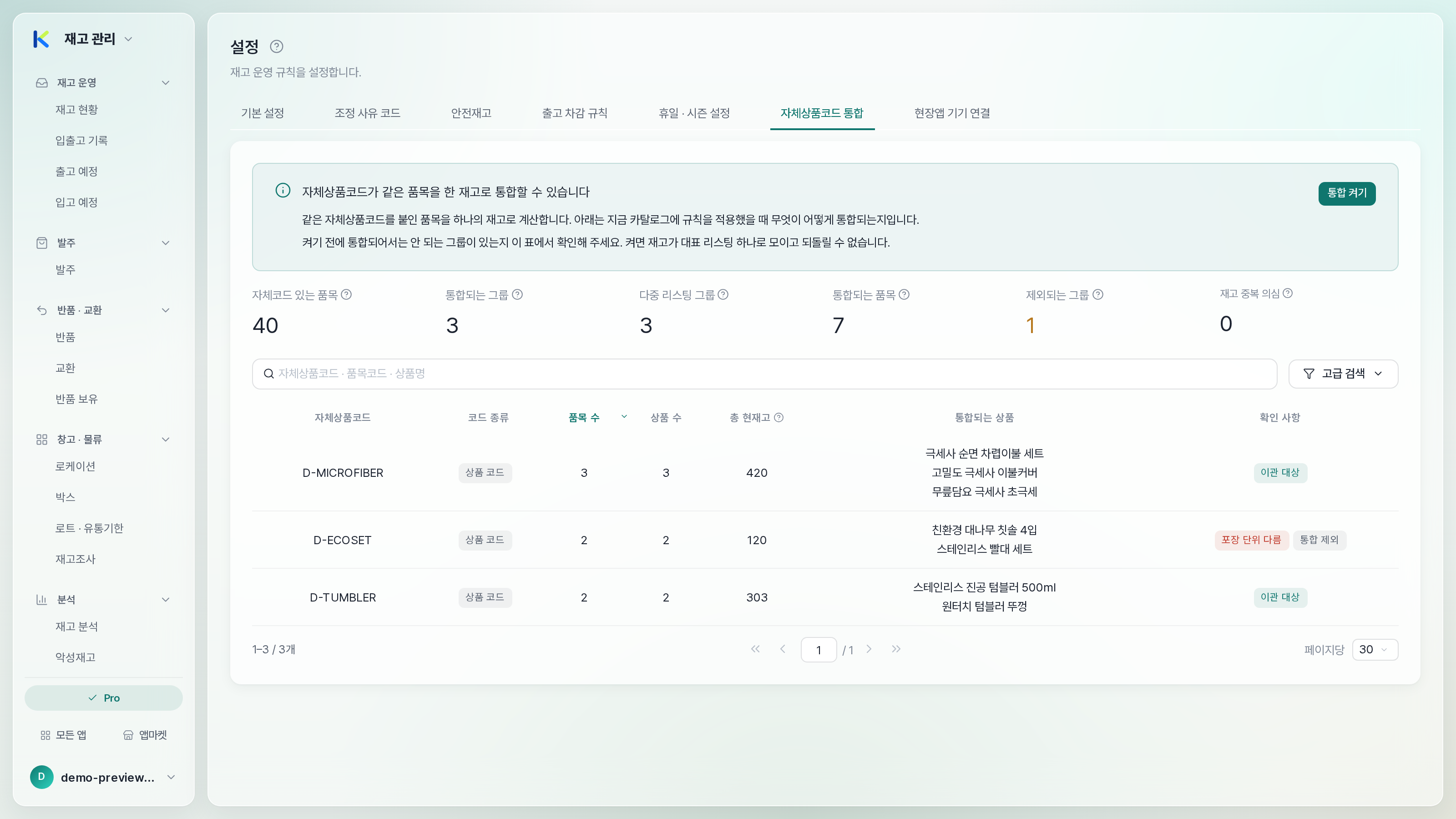Open 재고 현황 in sidebar

[x=77, y=110]
